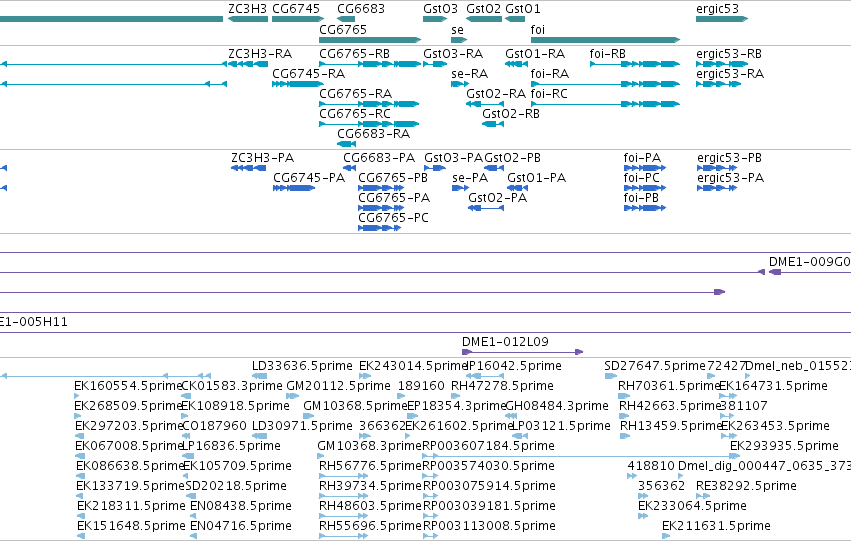Click the GstO3 gene label

point(441,9)
